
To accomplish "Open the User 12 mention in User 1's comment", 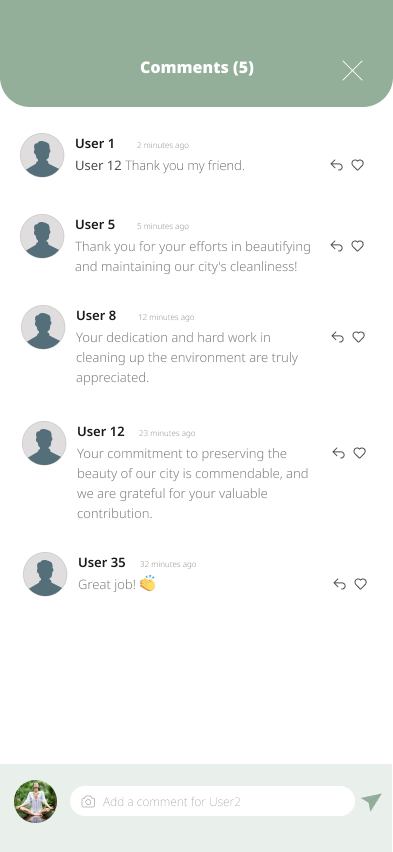I will point(98,165).
